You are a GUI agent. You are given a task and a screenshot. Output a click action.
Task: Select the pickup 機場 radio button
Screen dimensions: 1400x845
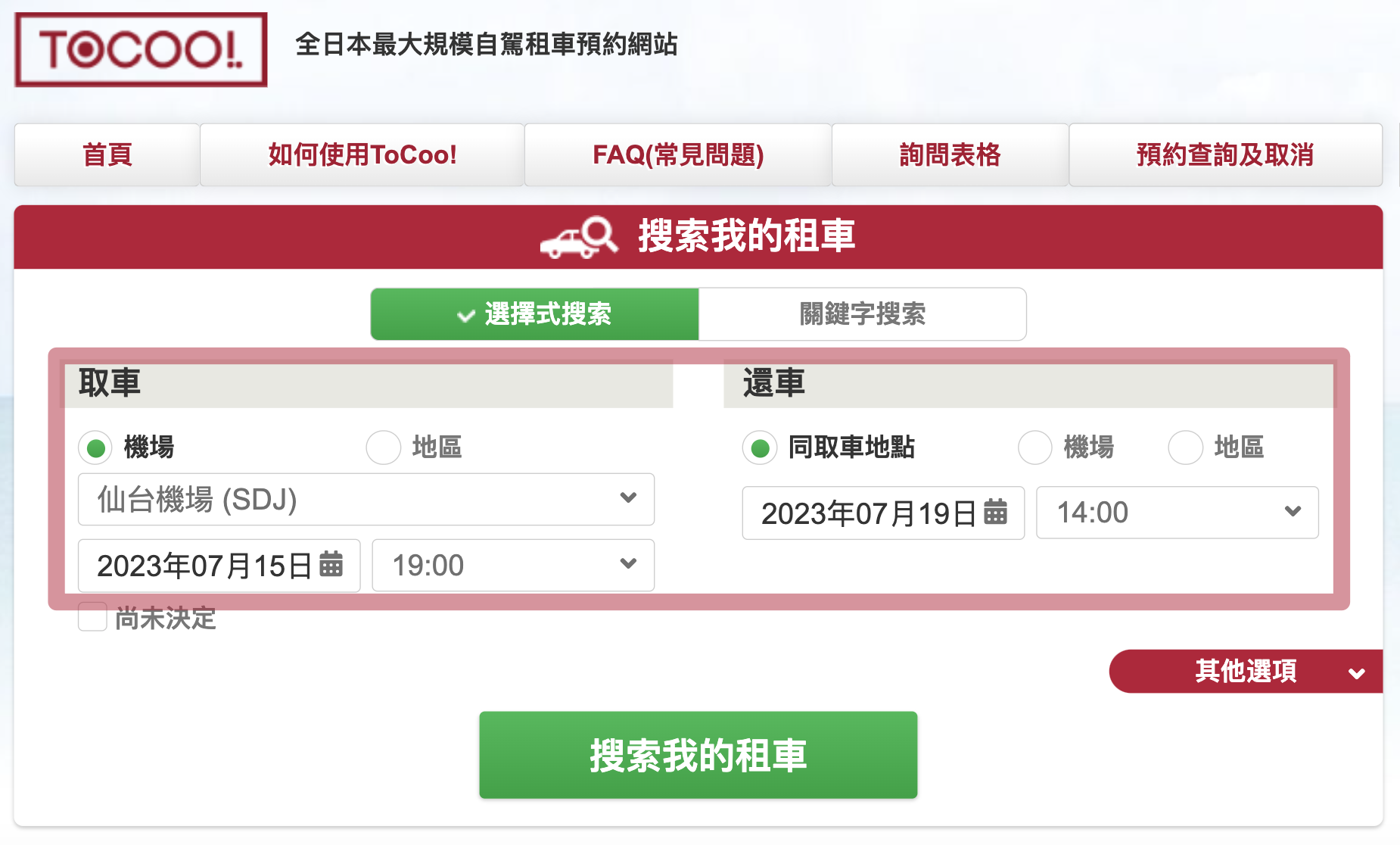point(96,448)
